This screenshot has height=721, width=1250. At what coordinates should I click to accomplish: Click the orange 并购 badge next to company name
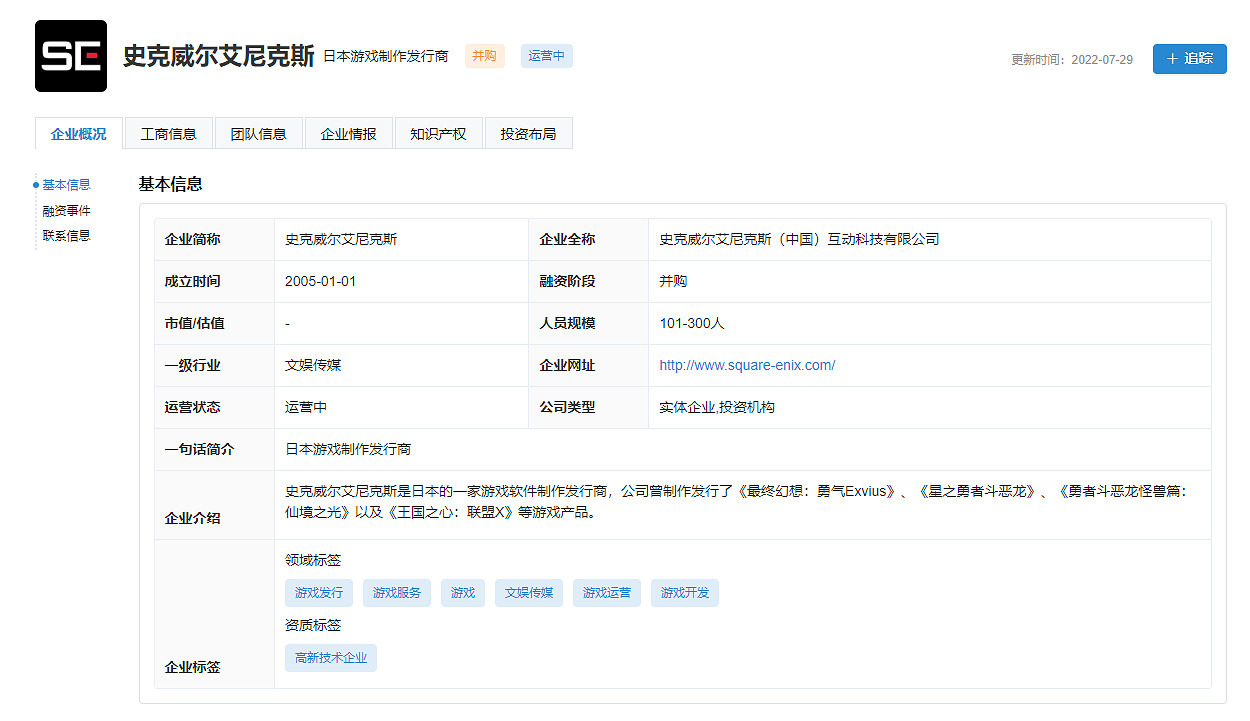pos(484,56)
